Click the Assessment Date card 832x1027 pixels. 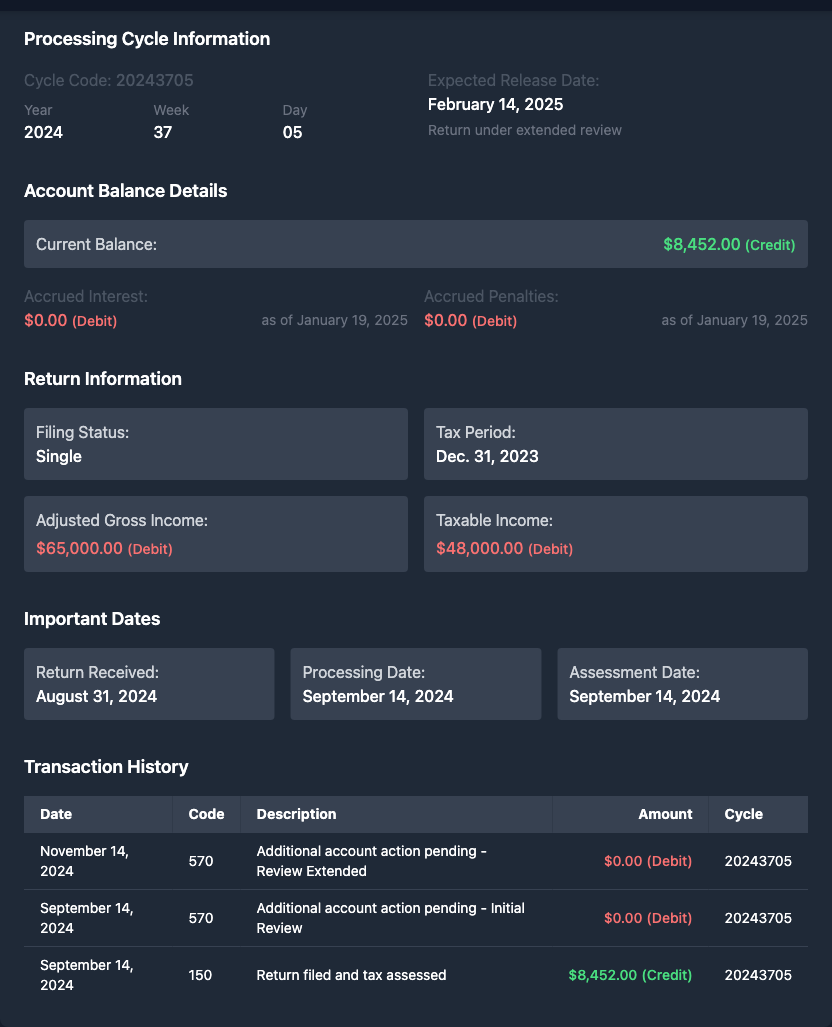682,684
